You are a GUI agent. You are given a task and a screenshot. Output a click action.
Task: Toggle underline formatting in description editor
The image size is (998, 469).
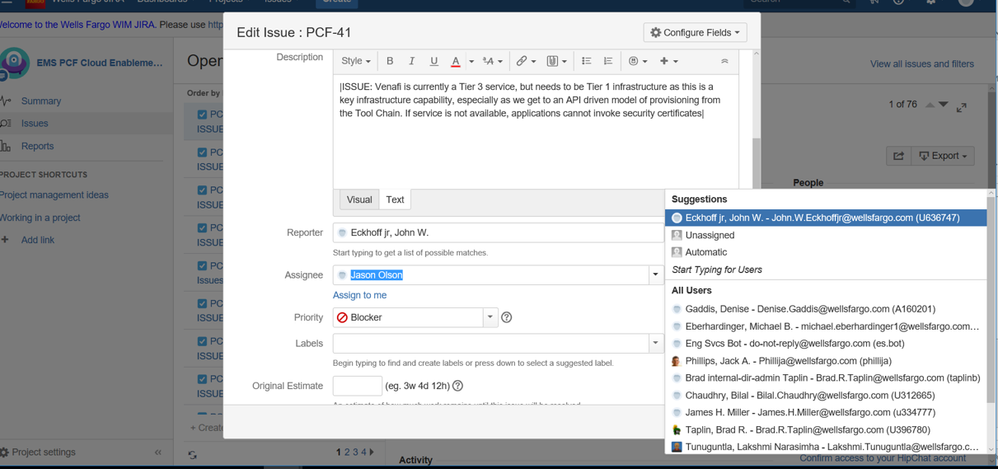pyautogui.click(x=434, y=61)
